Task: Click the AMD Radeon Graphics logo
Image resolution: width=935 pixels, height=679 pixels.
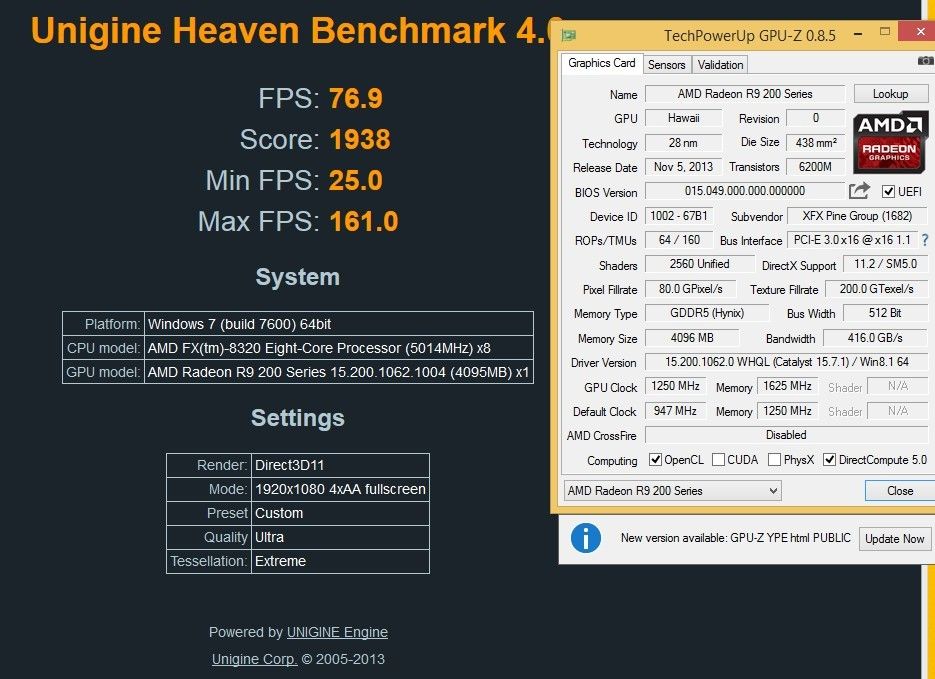Action: coord(890,142)
